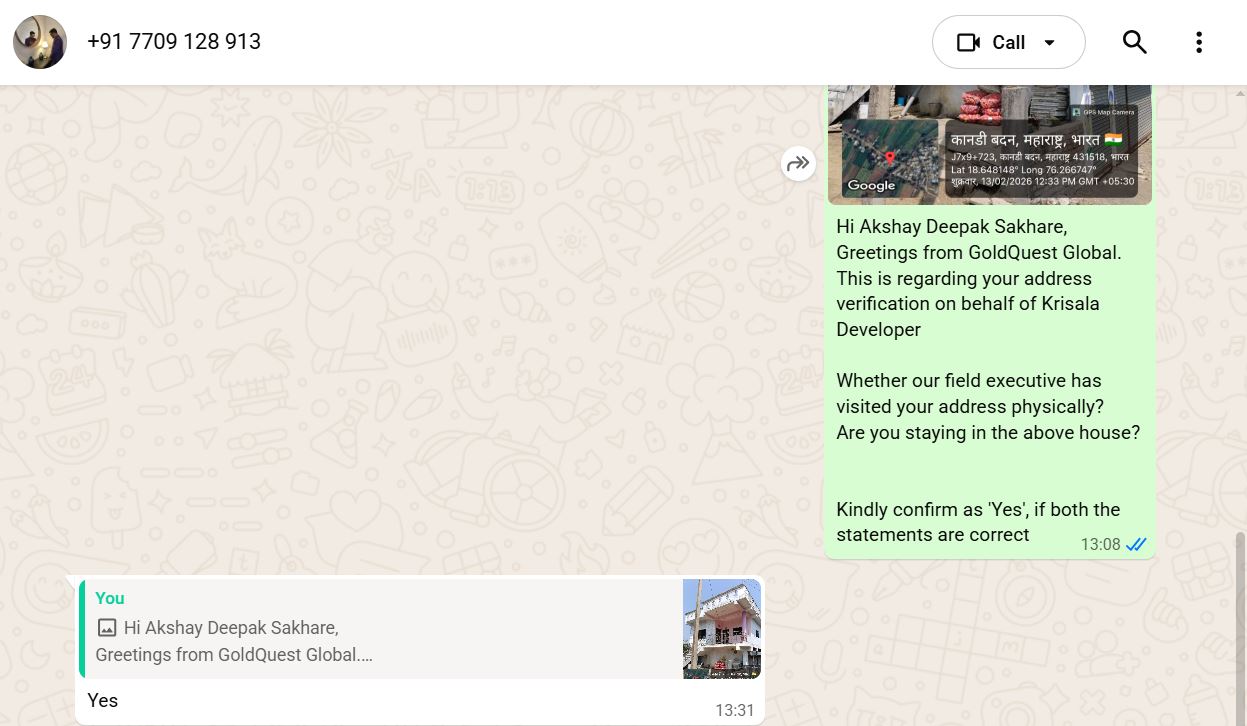Open contact info for +91 7709 128 913
The height and width of the screenshot is (726, 1247).
click(x=174, y=42)
